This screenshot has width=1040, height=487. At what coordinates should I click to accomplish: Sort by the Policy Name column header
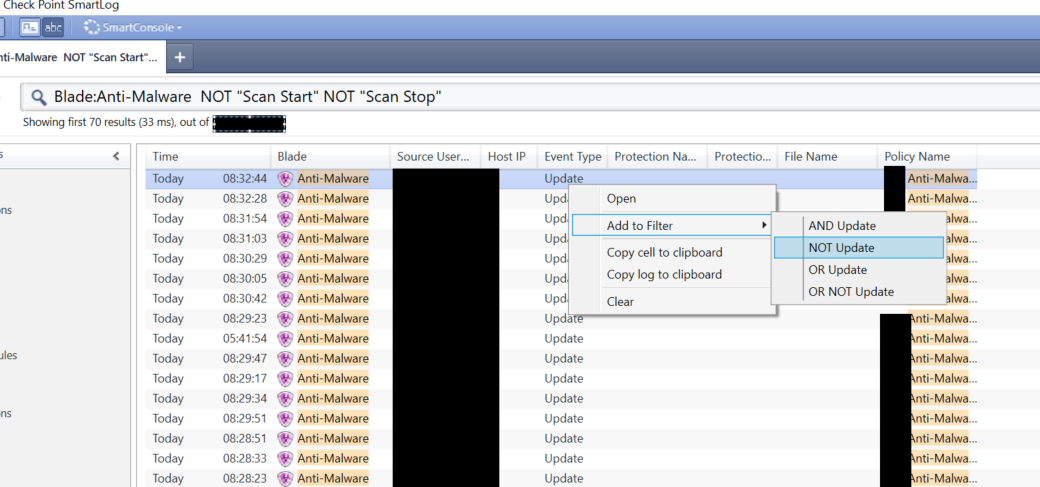927,157
